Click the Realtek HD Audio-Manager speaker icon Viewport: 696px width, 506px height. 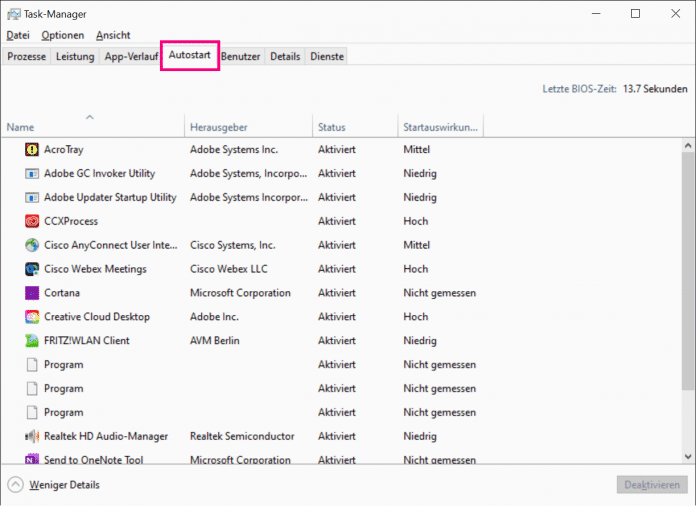pos(31,437)
